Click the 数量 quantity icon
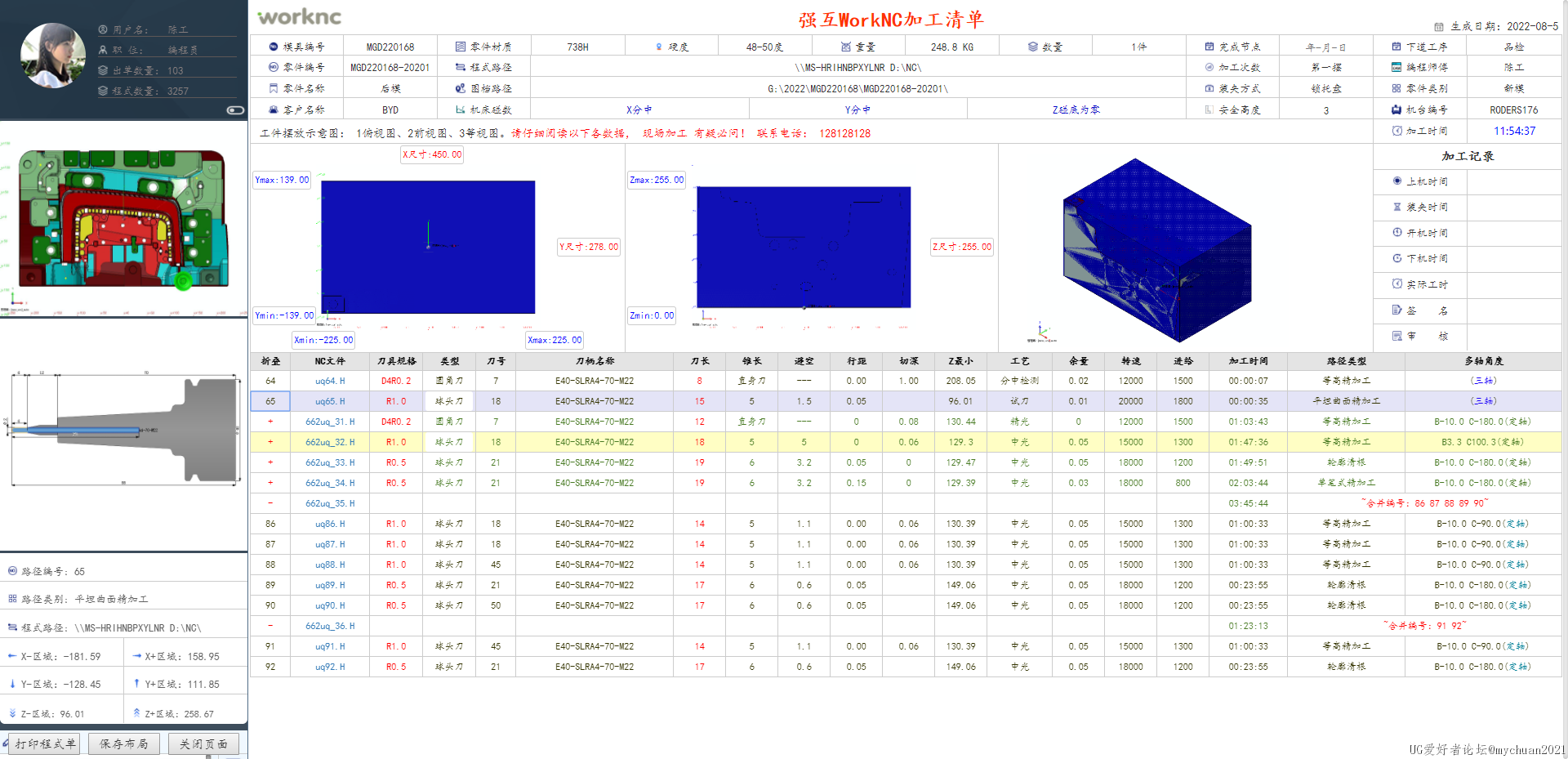1568x759 pixels. tap(1033, 47)
